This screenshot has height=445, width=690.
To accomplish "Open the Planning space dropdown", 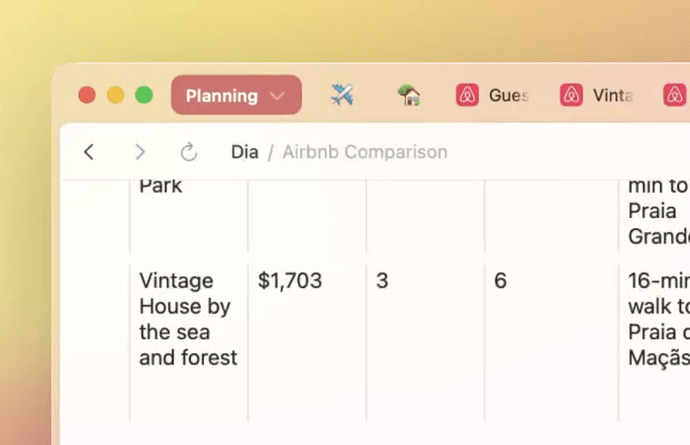I will click(236, 96).
